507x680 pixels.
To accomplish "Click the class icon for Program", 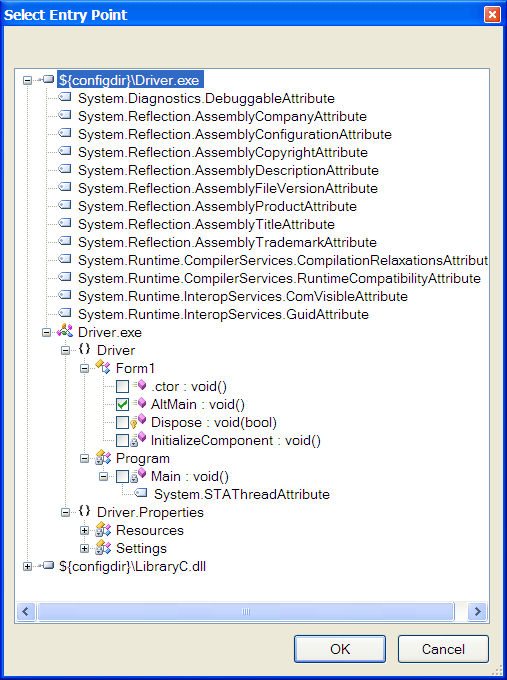I will [103, 458].
